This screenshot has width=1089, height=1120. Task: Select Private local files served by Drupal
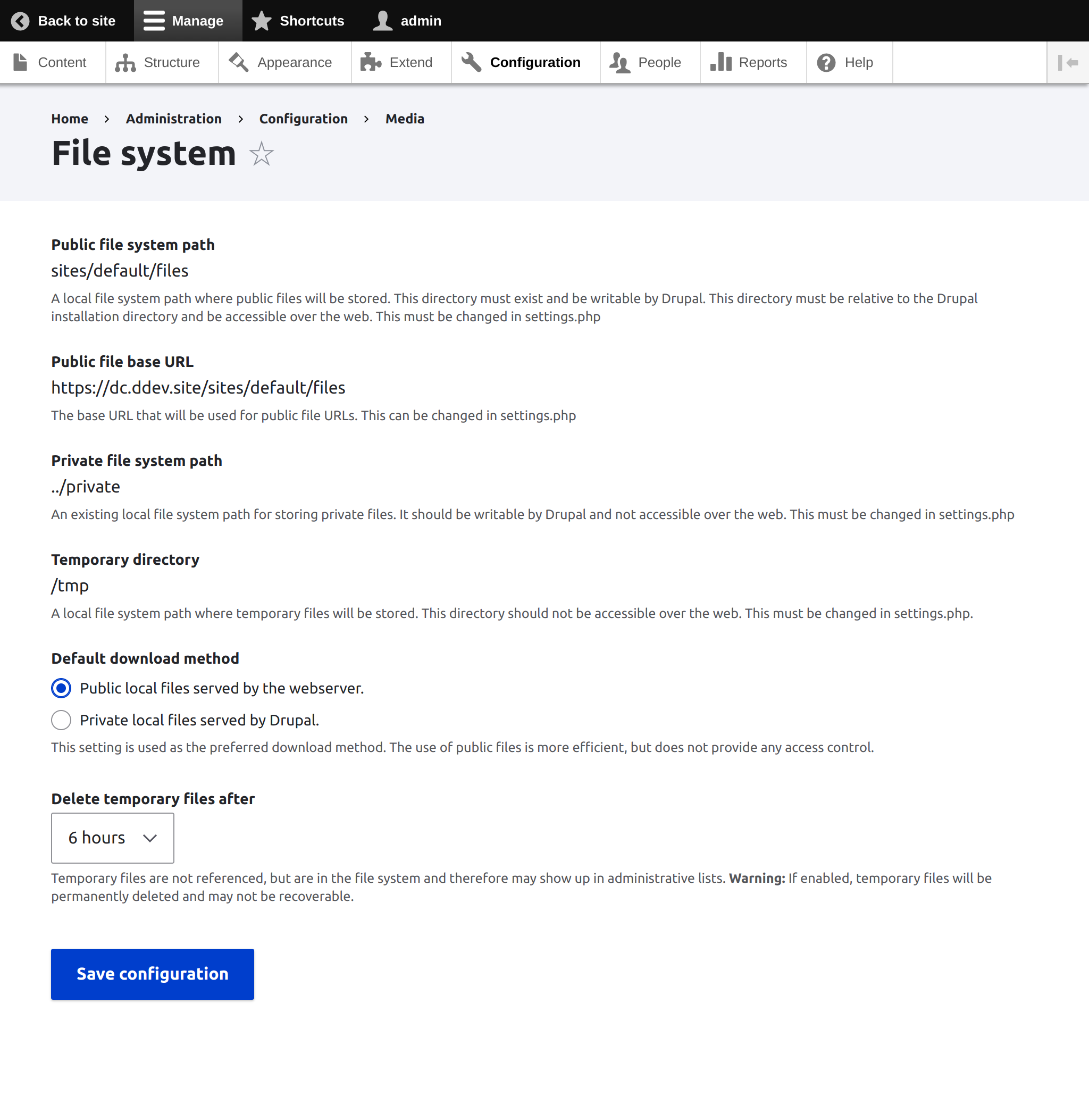coord(61,720)
